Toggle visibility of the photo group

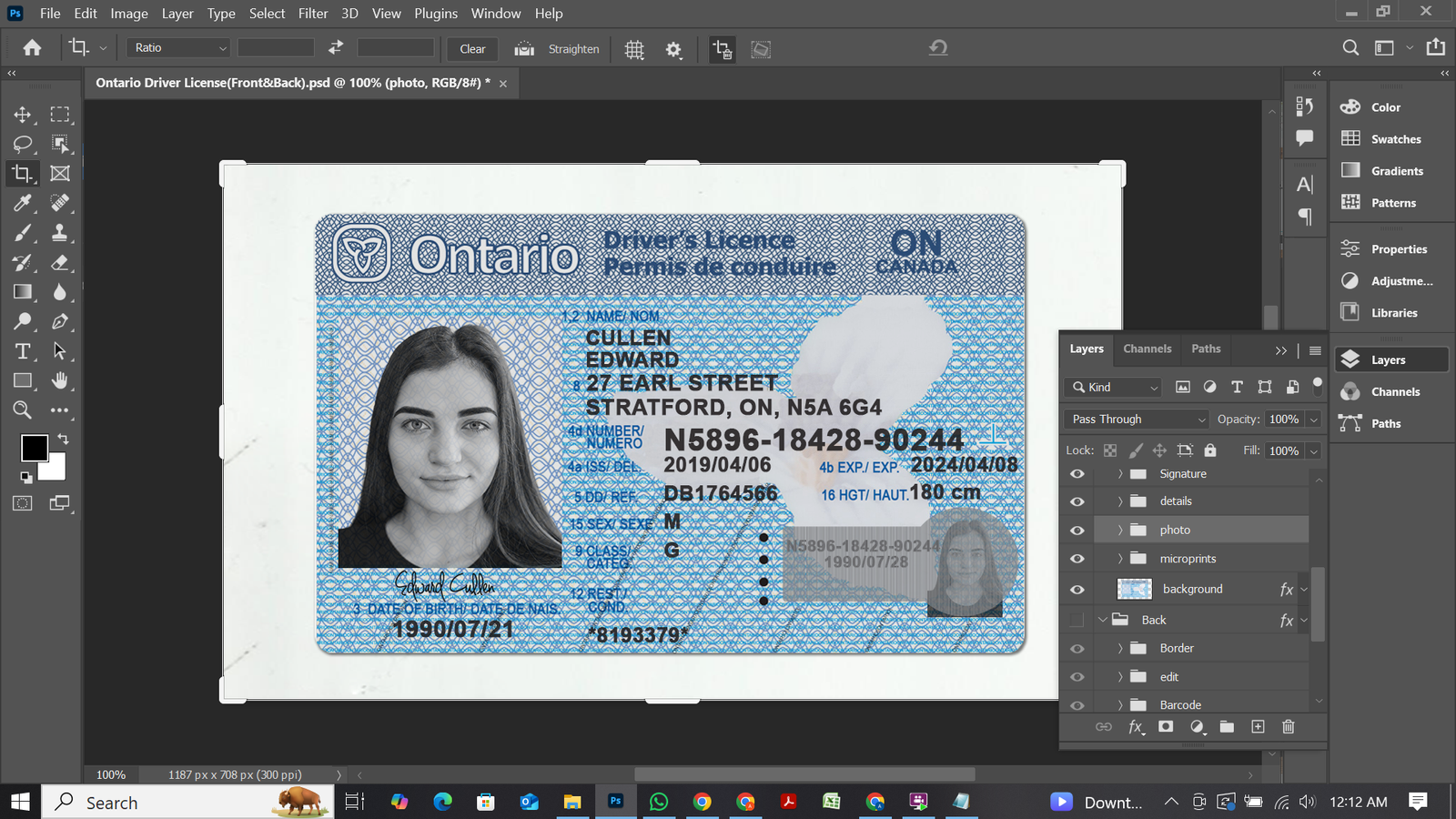pyautogui.click(x=1077, y=531)
